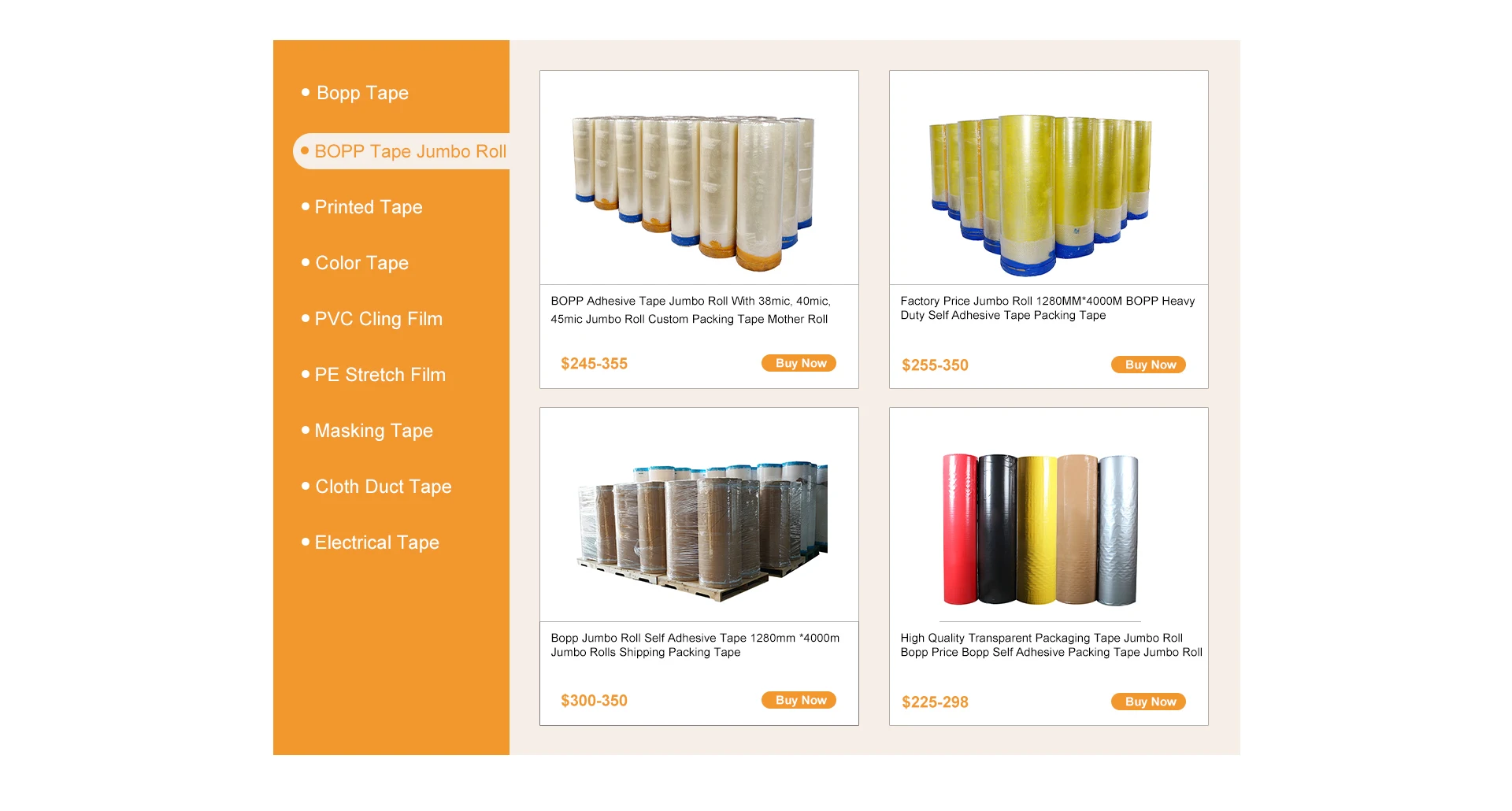This screenshot has width=1512, height=811.
Task: Open the Printed Tape category
Action: (368, 207)
